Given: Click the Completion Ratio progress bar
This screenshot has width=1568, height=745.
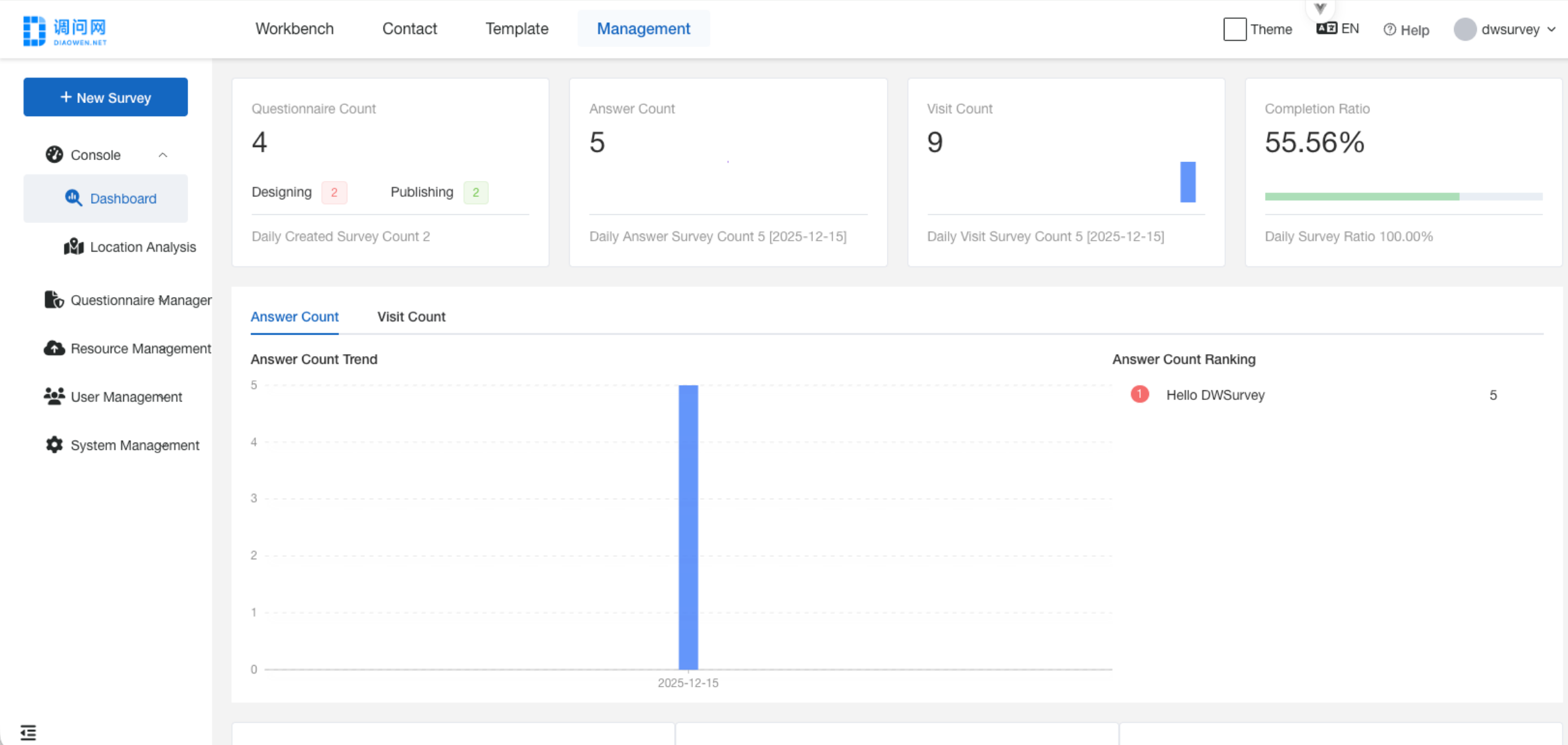Looking at the screenshot, I should coord(1403,196).
